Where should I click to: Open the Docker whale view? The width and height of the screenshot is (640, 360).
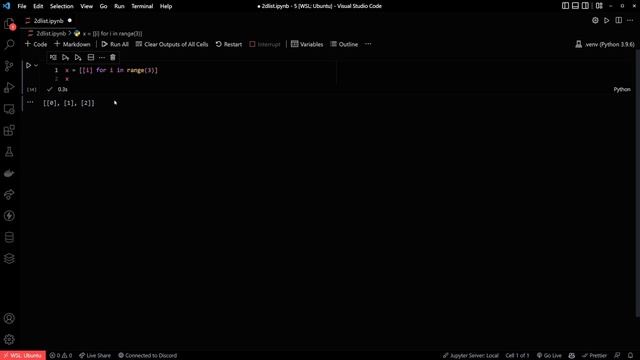[x=9, y=173]
